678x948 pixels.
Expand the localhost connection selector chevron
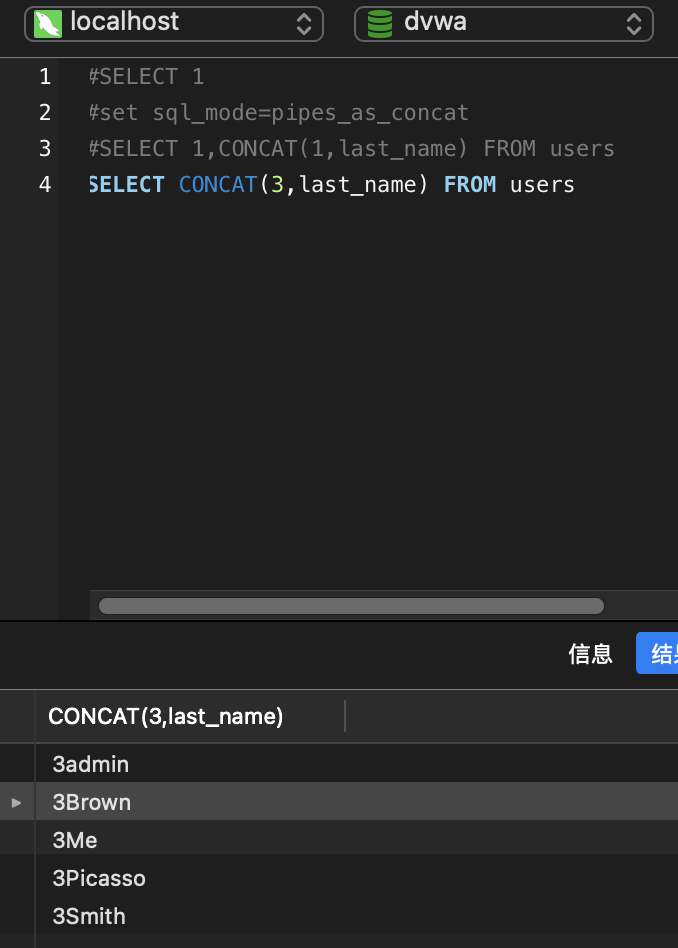point(305,24)
